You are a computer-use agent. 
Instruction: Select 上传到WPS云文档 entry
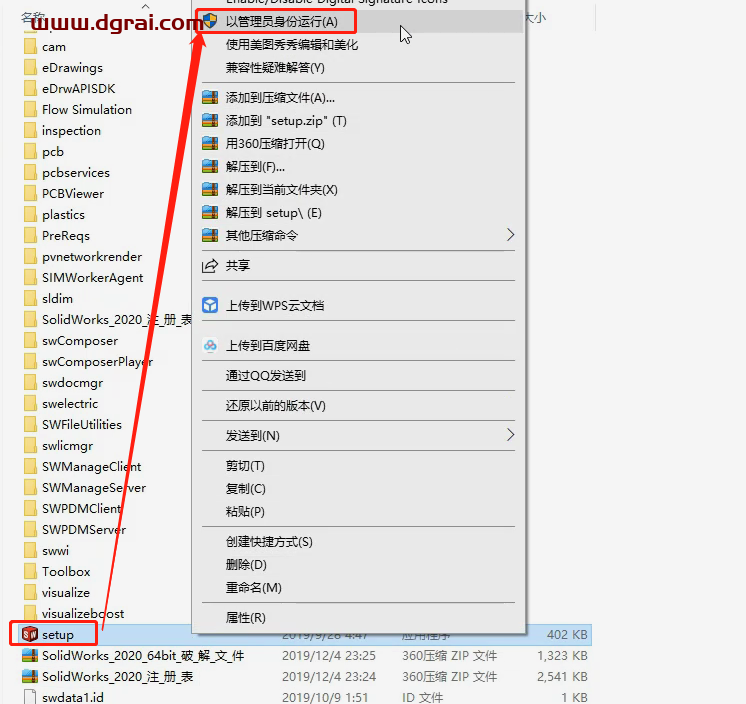275,305
